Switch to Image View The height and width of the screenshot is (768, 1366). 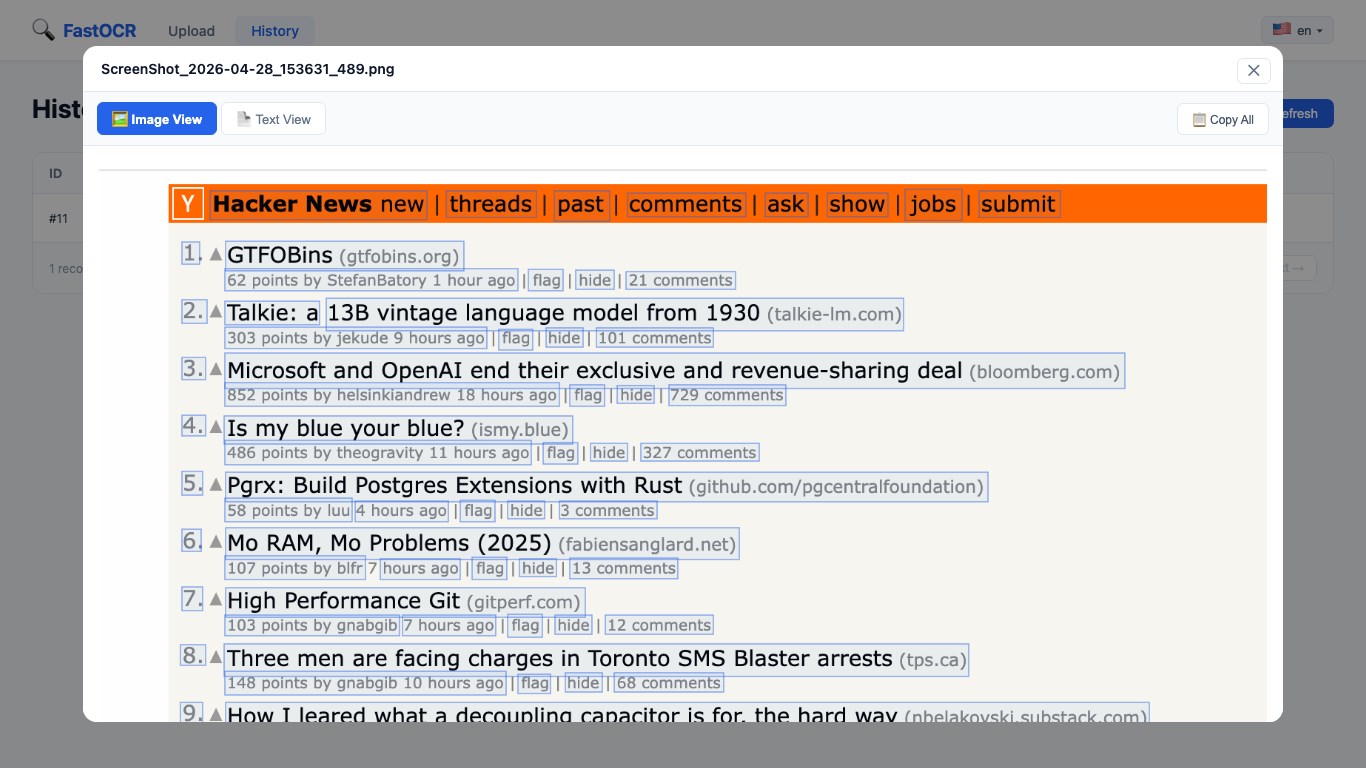pyautogui.click(x=157, y=119)
